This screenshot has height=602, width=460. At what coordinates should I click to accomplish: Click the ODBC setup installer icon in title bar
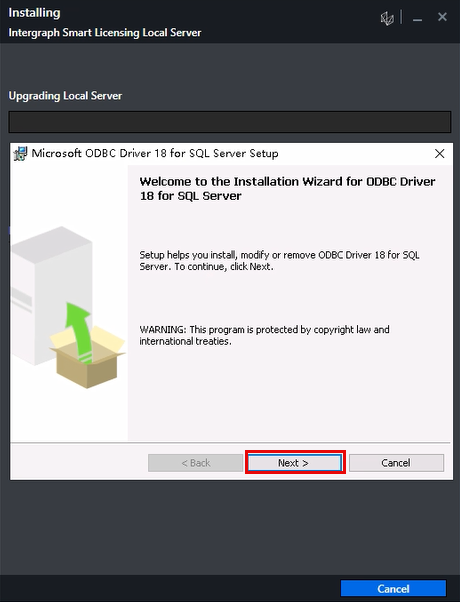click(20, 154)
